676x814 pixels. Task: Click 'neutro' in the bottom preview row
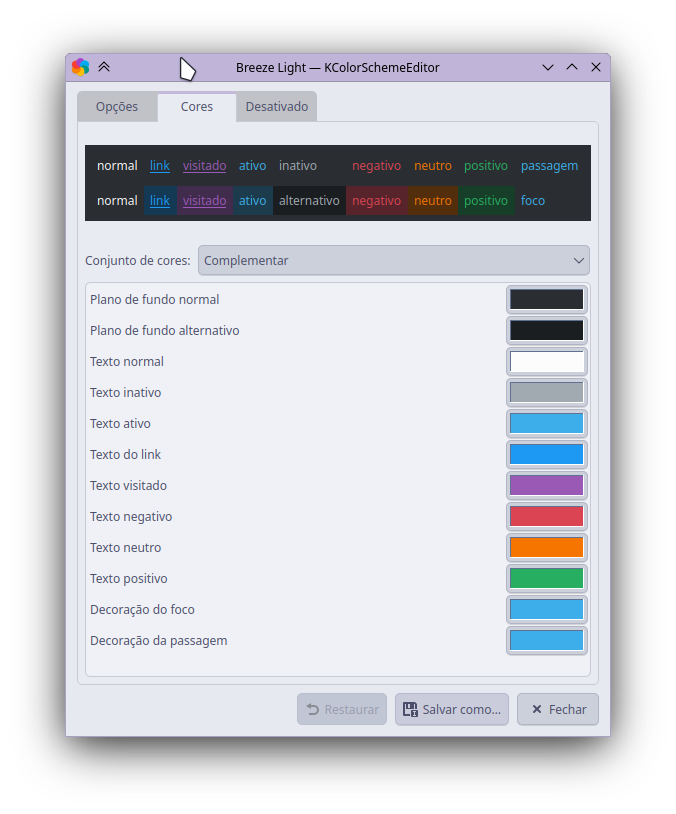click(433, 200)
